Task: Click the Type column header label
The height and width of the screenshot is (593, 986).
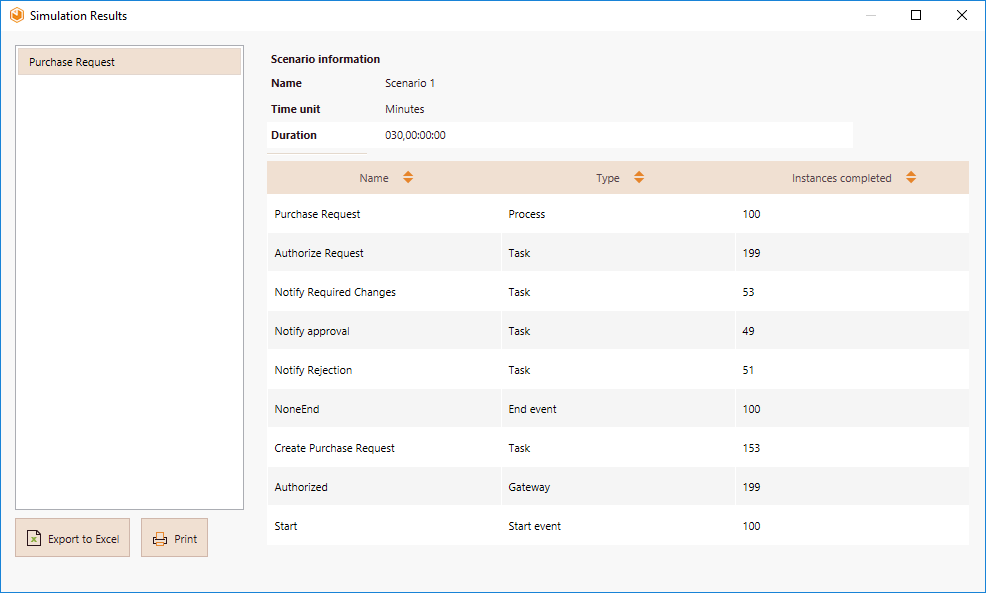Action: 608,178
